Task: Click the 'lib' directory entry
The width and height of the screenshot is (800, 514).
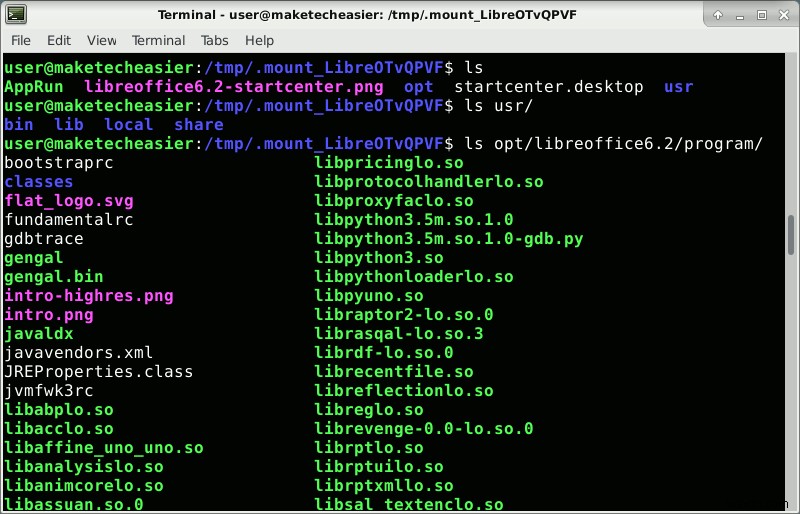Action: tap(69, 125)
